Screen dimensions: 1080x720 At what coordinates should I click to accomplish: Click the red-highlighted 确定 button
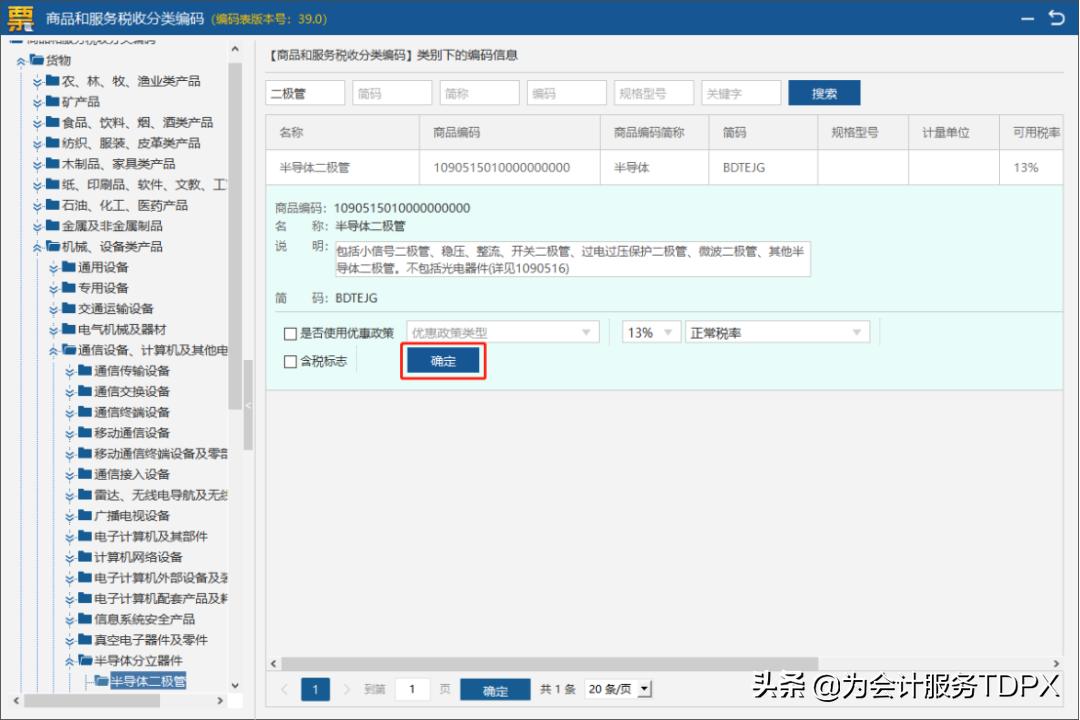tap(443, 363)
